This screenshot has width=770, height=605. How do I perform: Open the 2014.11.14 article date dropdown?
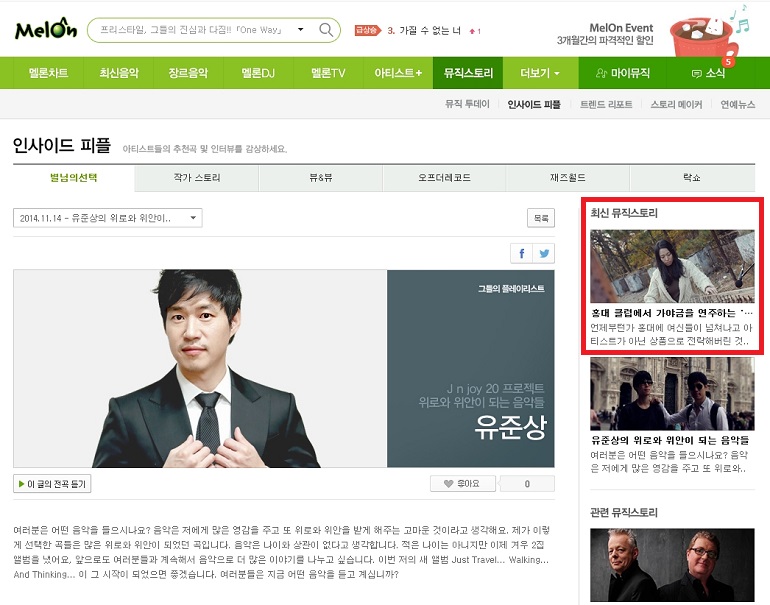click(x=108, y=218)
